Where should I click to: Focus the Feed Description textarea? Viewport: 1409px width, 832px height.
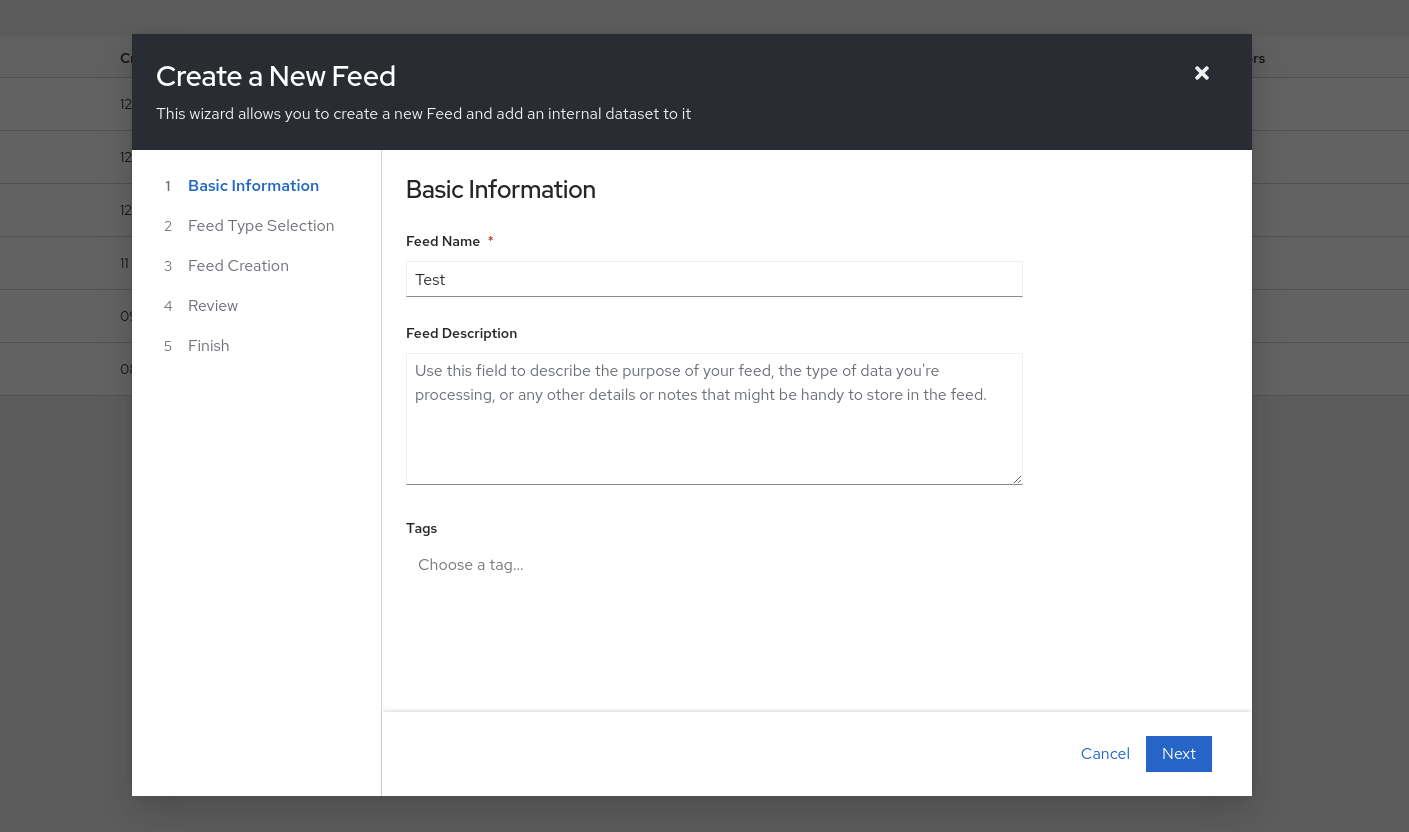[x=714, y=419]
